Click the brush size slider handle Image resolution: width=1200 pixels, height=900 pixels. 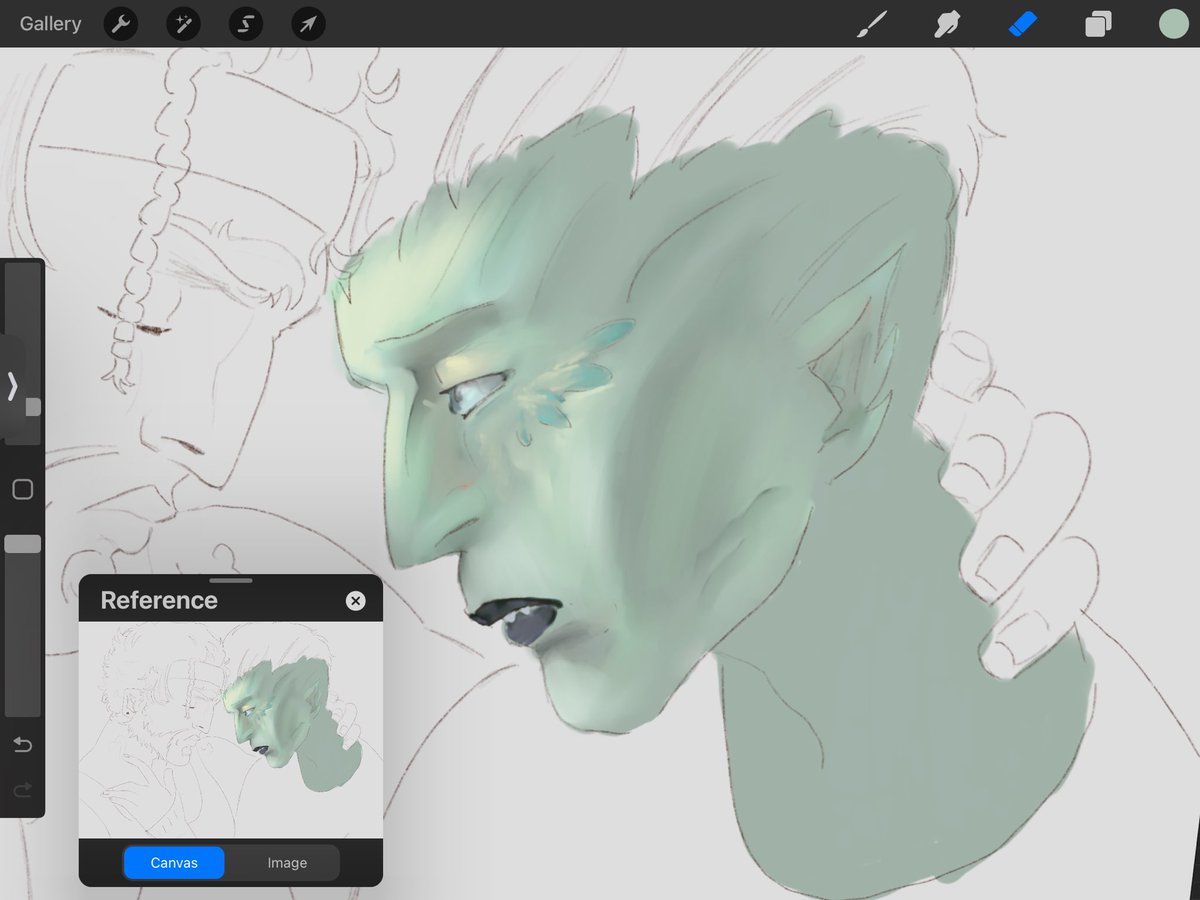point(32,407)
